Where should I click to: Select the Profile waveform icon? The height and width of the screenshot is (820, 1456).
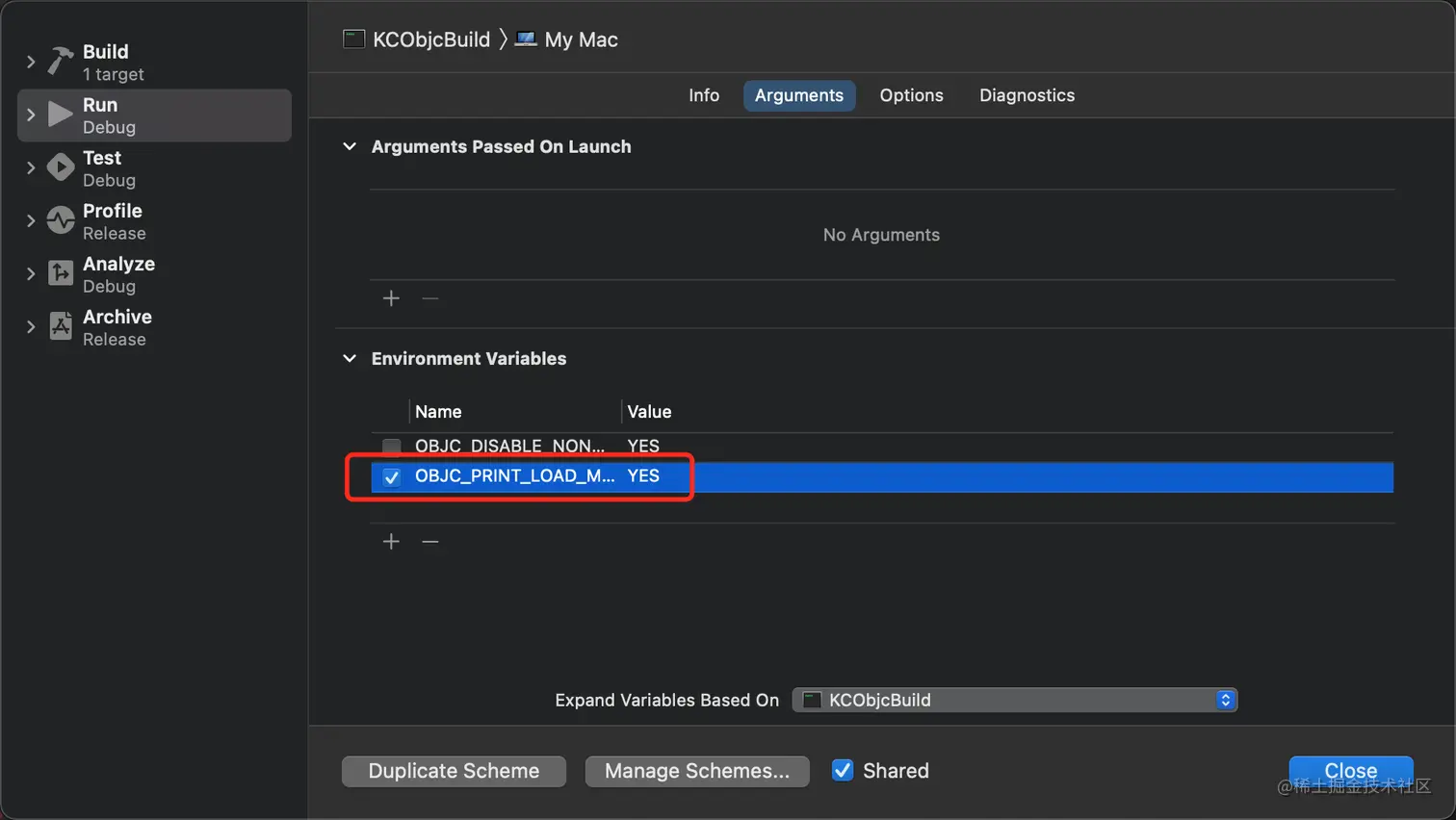pos(61,220)
